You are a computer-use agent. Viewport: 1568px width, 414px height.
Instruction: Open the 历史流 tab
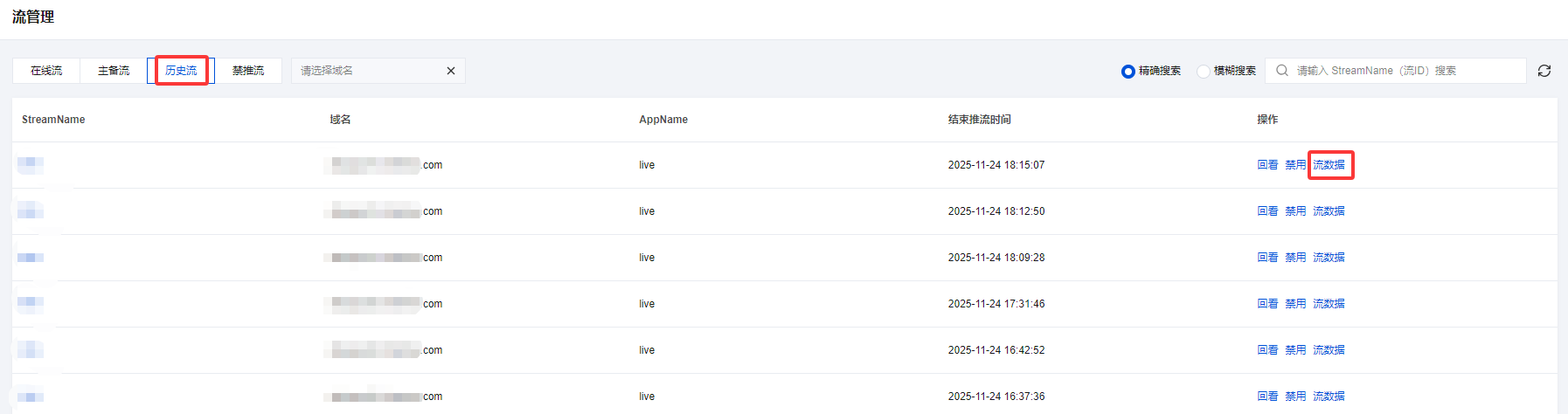pyautogui.click(x=181, y=71)
